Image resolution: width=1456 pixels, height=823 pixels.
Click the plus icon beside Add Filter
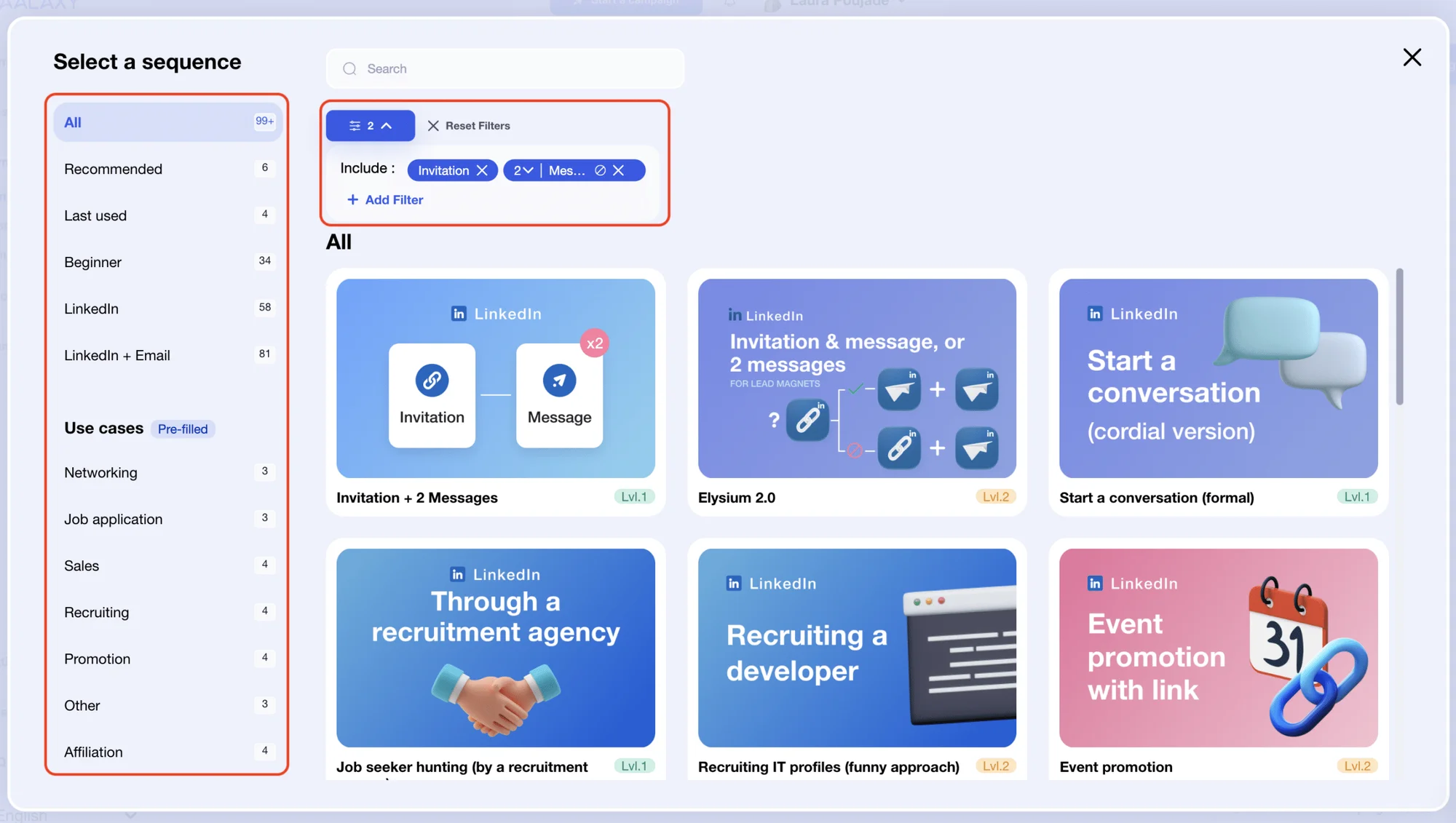click(x=352, y=199)
